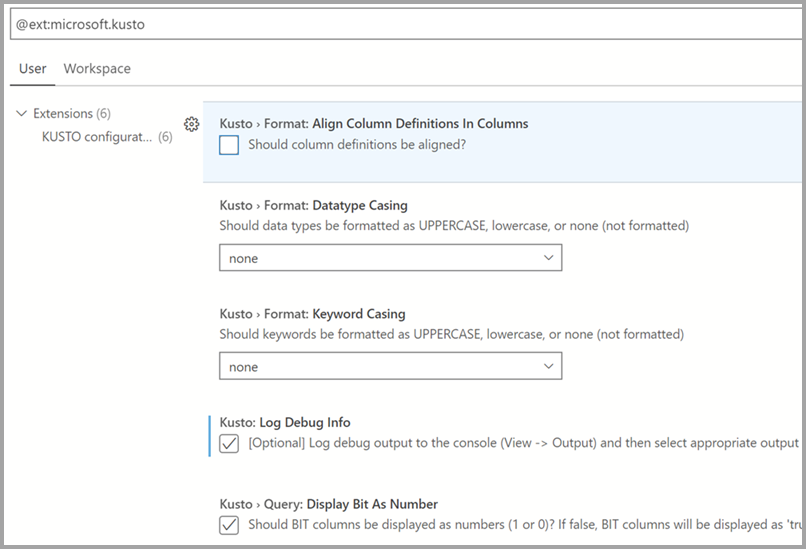
Task: Select KUSTO configuration in settings tree
Action: click(x=107, y=137)
